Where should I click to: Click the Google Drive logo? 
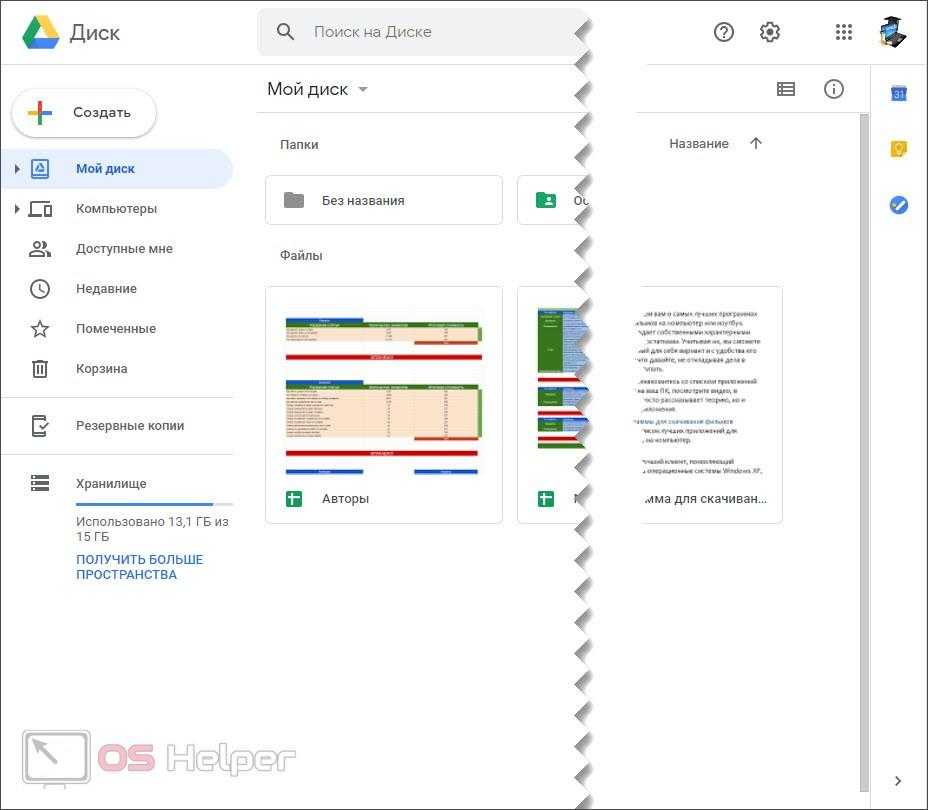pos(41,32)
